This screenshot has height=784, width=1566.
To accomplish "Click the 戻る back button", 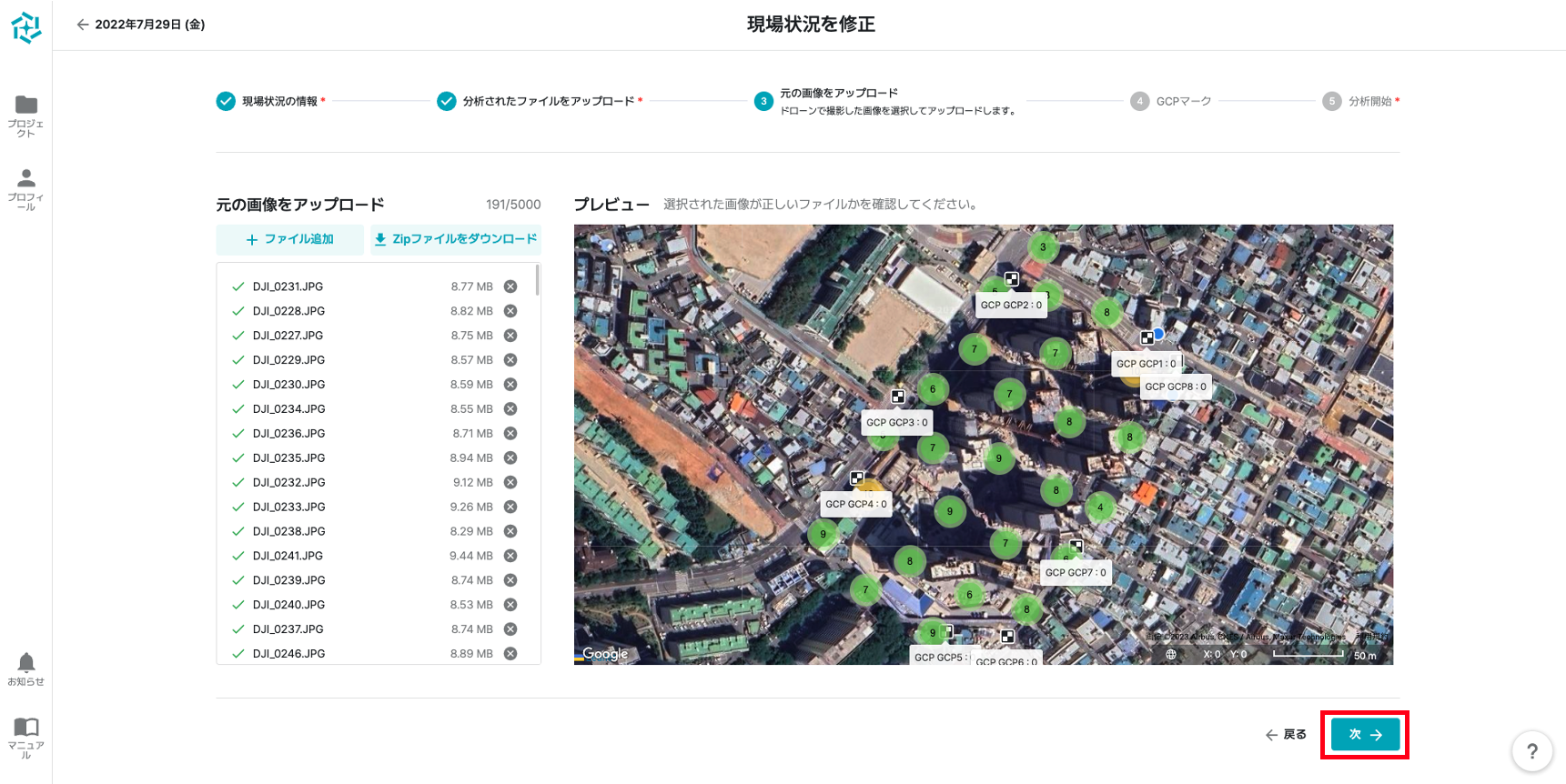I will (1286, 735).
